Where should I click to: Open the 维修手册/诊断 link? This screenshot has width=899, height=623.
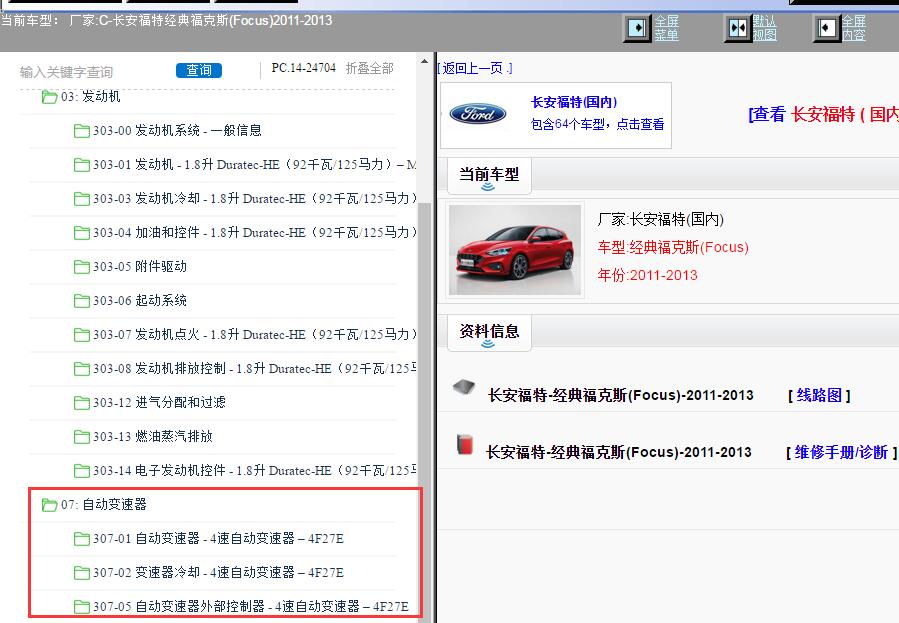click(x=841, y=452)
